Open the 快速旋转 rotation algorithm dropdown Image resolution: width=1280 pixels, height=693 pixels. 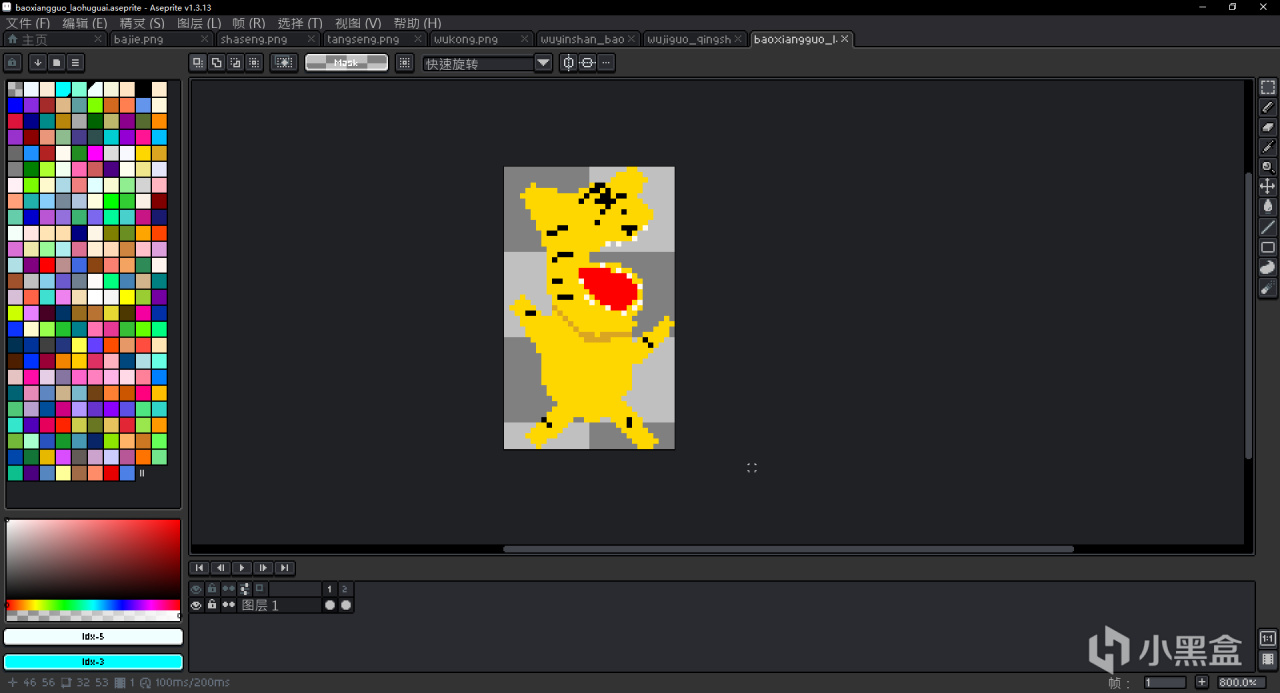543,63
